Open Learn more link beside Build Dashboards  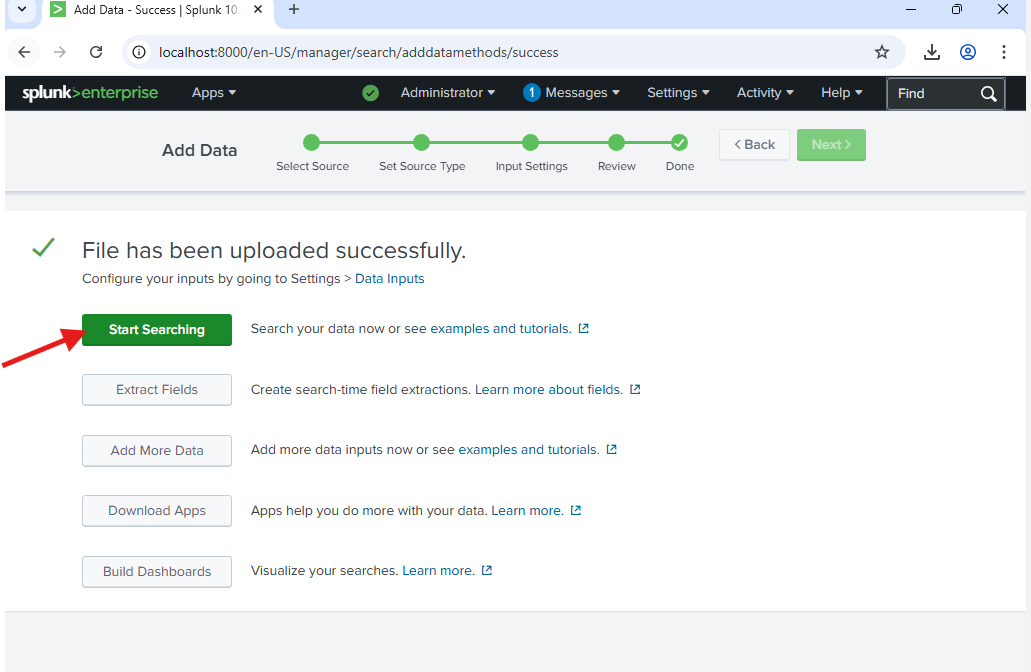click(439, 571)
